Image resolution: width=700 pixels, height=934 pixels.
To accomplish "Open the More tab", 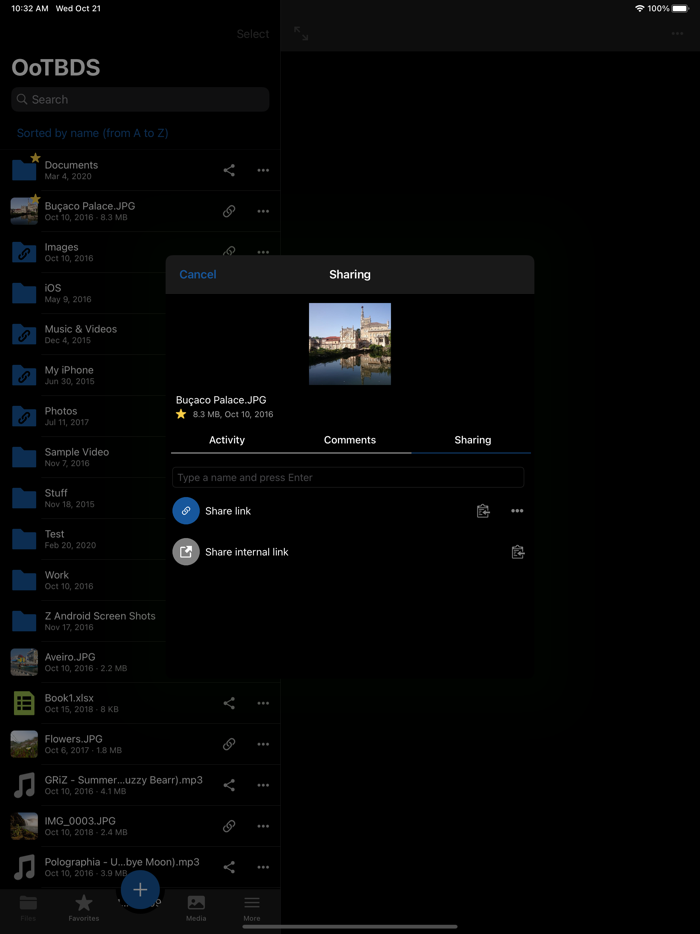I will [252, 908].
